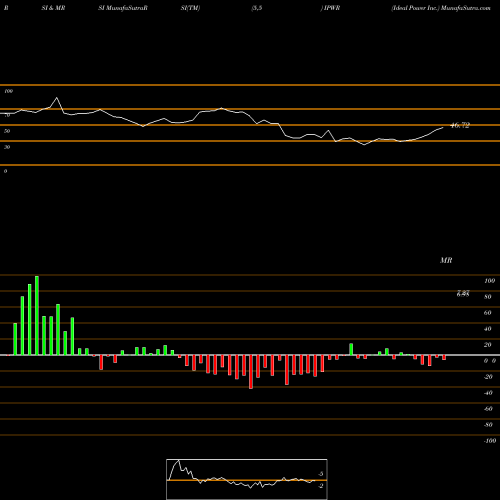Click the 'SI(TM)' header label
Image resolution: width=500 pixels, height=500 pixels.
tap(190, 8)
